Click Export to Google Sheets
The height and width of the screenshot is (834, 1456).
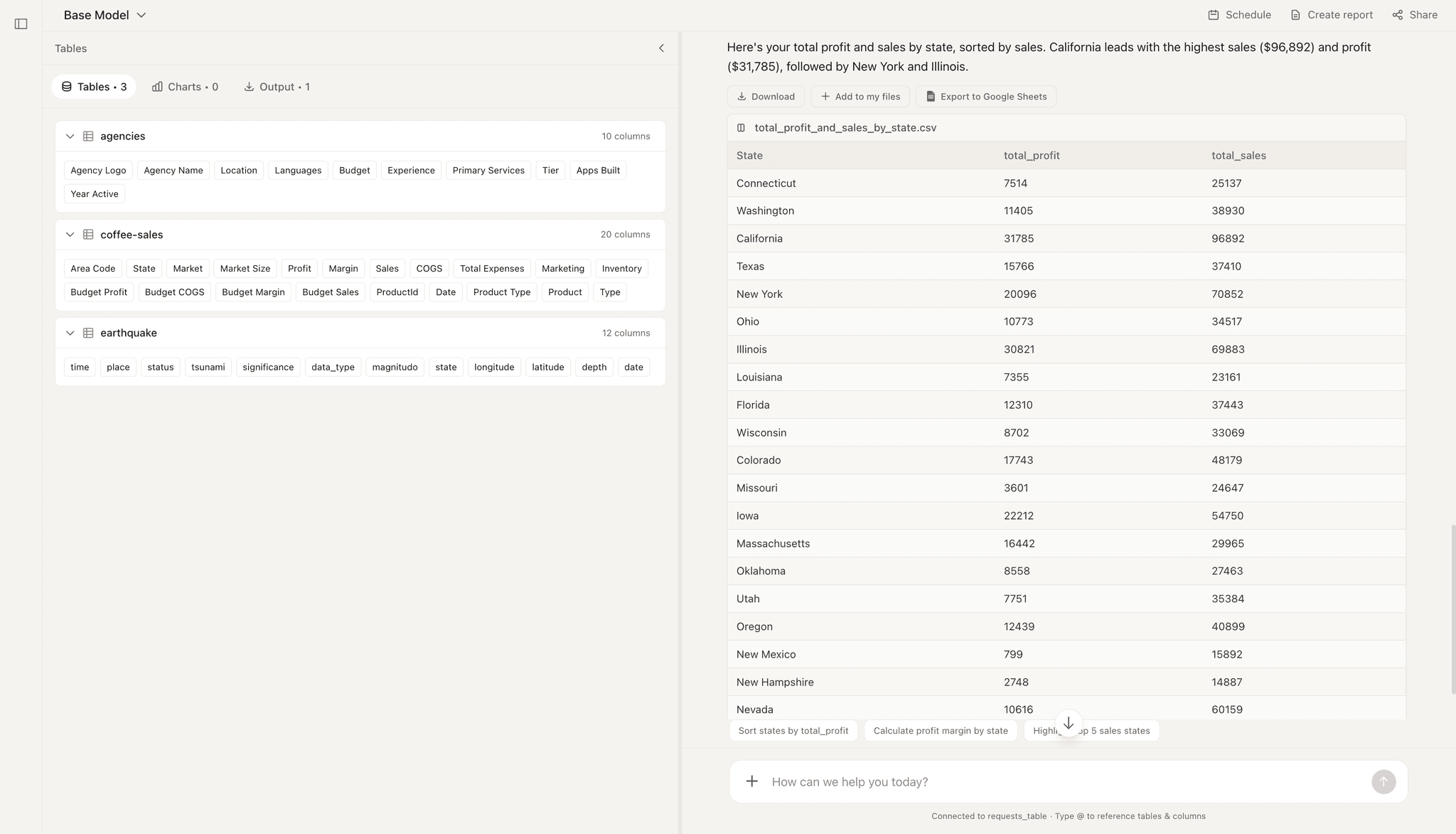pyautogui.click(x=985, y=97)
